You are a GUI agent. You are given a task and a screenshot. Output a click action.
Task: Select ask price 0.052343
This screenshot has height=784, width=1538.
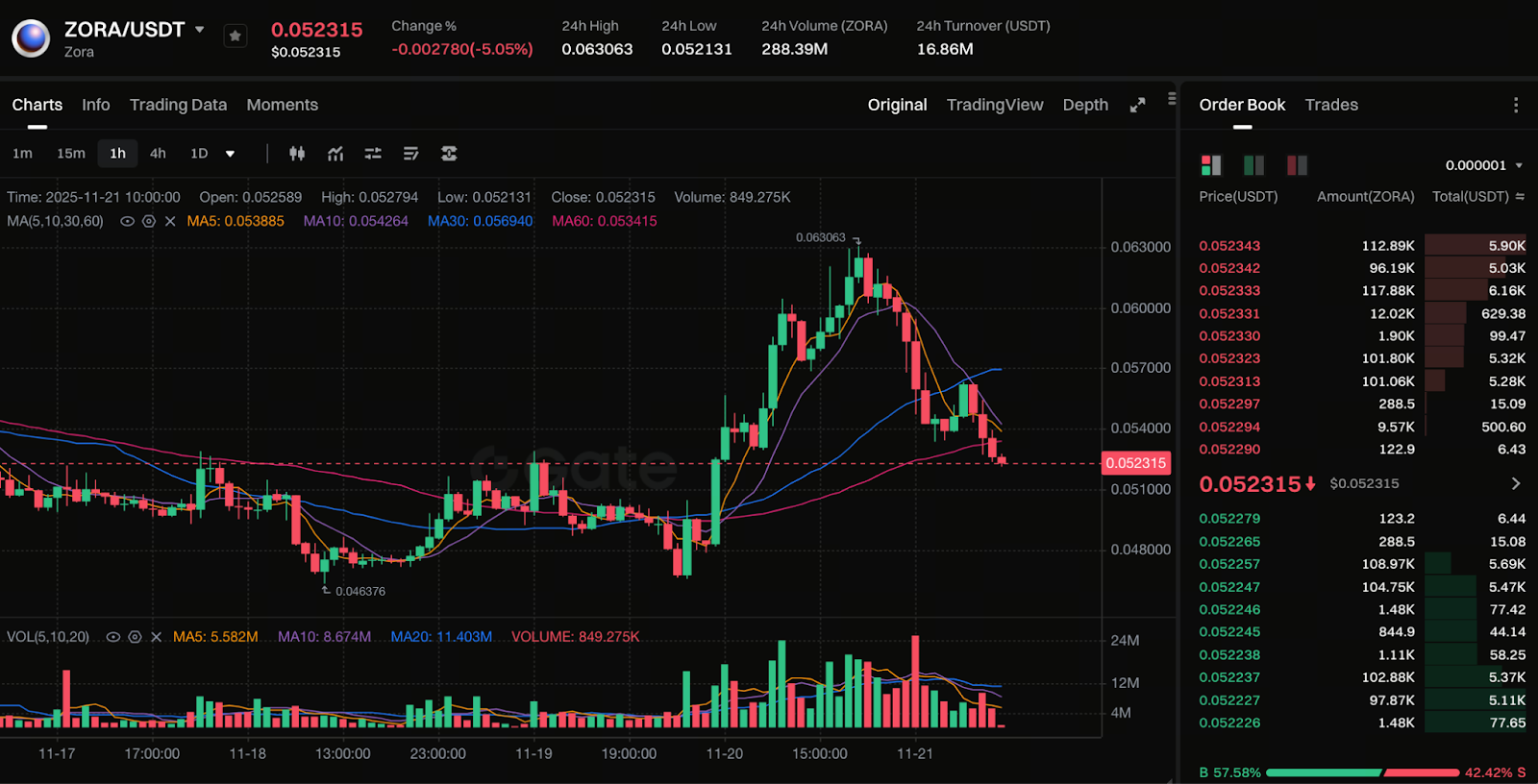tap(1229, 246)
